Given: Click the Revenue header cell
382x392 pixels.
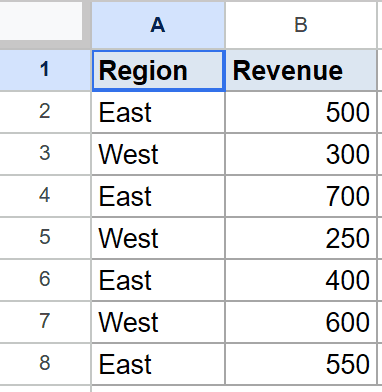Looking at the screenshot, I should click(301, 70).
